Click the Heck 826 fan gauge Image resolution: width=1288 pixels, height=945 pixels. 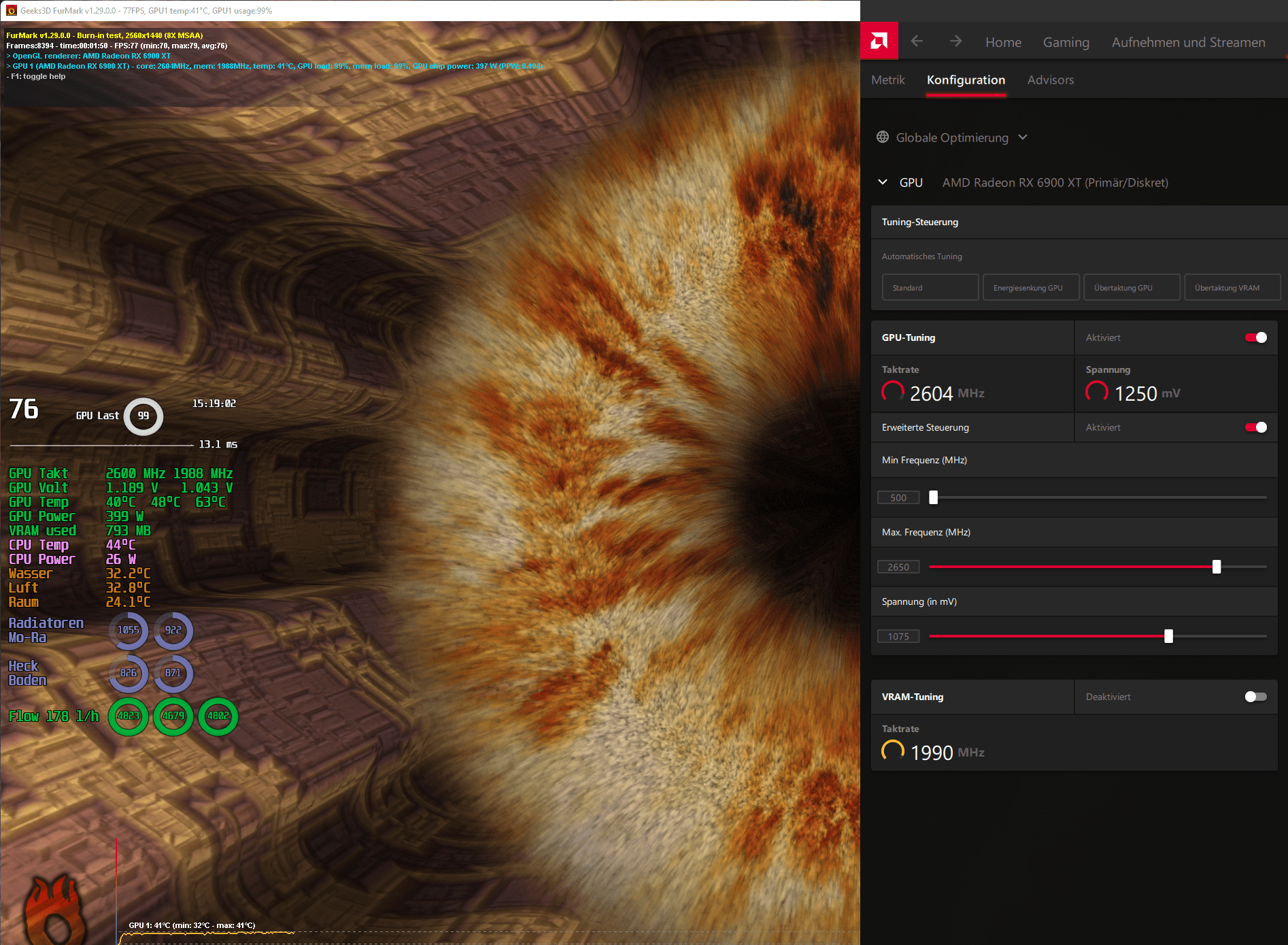pos(129,673)
